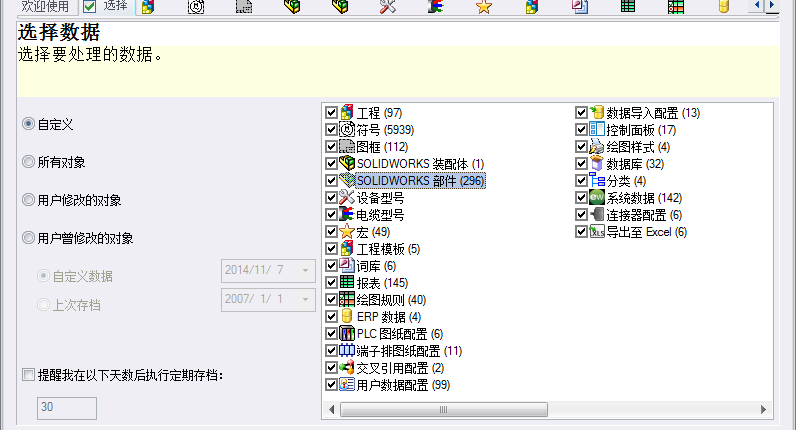This screenshot has width=796, height=430.
Task: Uncheck the 符号 (5939) checkbox
Action: 331,129
